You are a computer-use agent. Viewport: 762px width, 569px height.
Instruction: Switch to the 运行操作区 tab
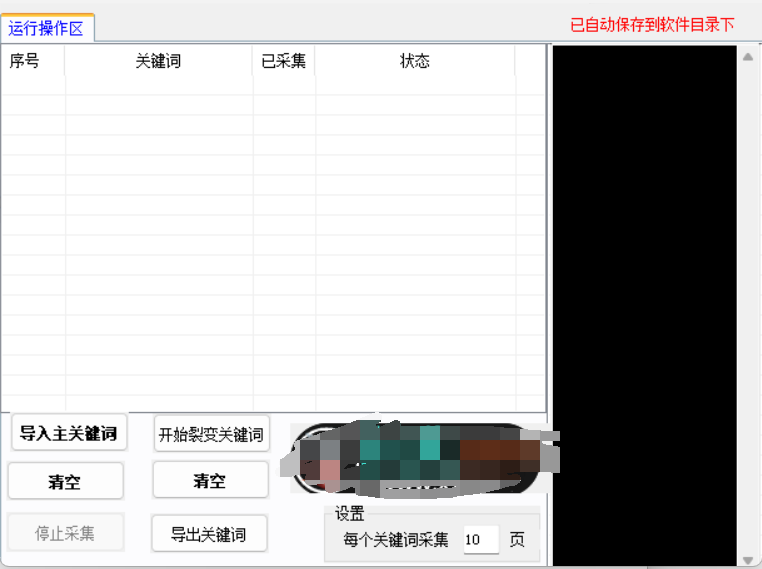47,28
